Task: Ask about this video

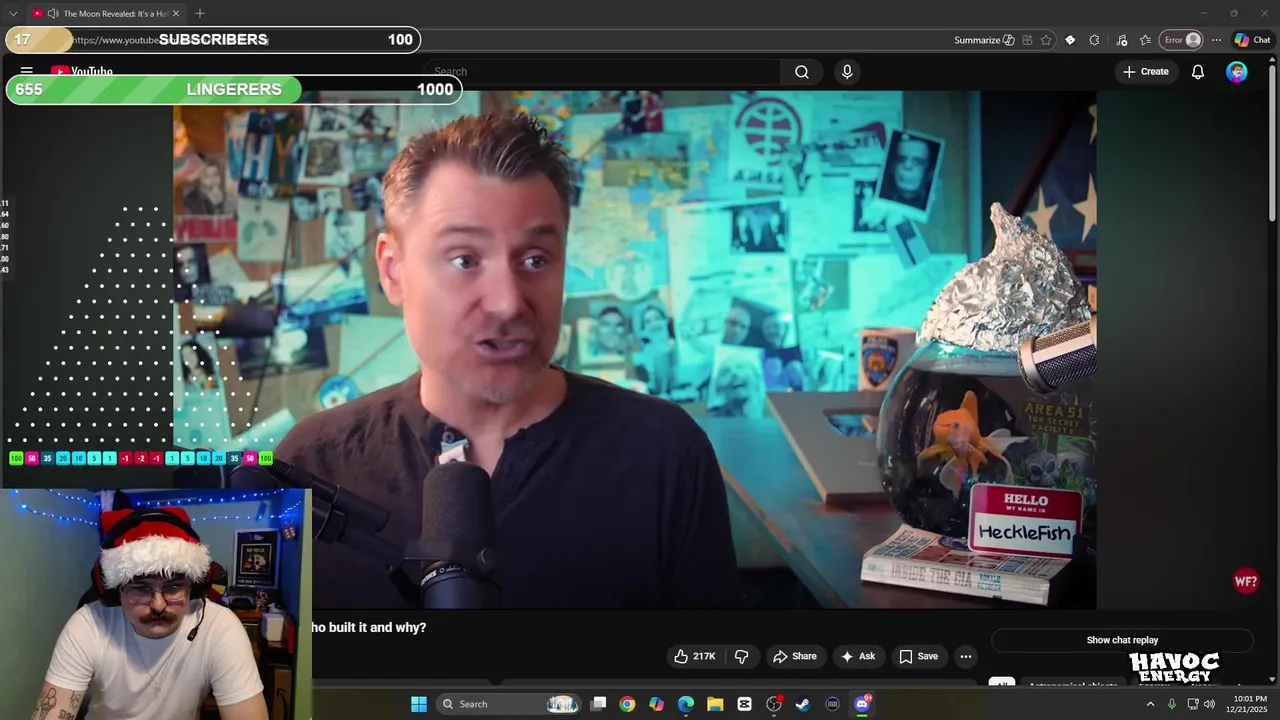Action: pos(858,656)
